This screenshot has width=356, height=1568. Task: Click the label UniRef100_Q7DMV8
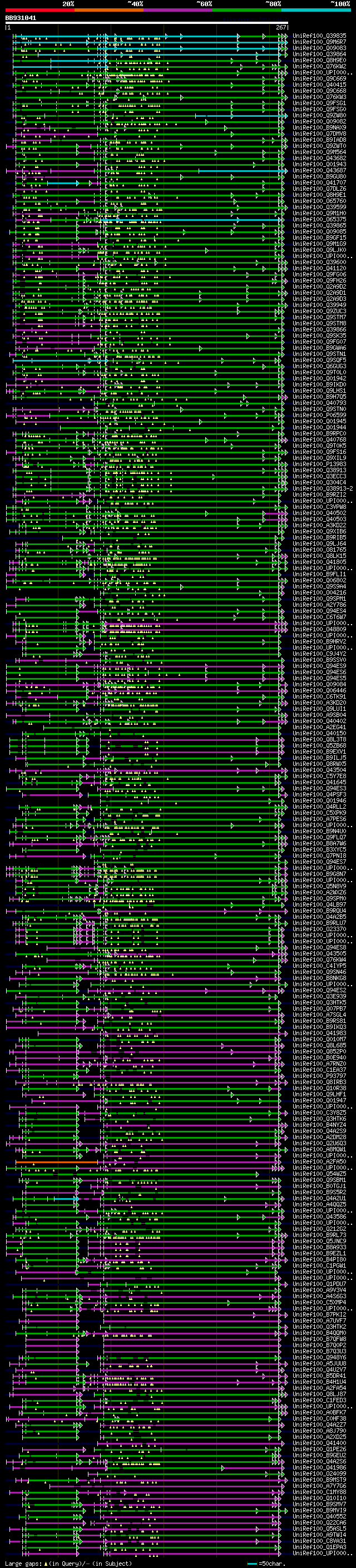coord(319,134)
